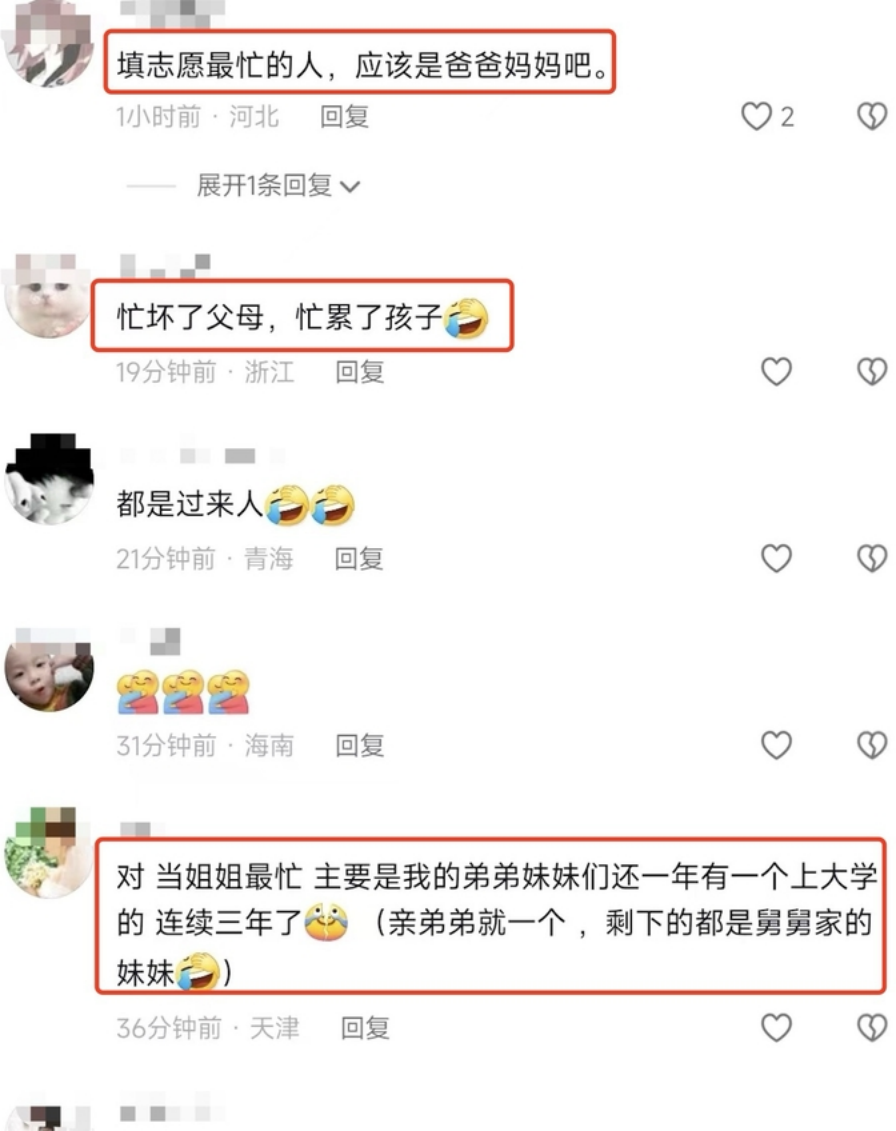Dislike the Qinghai comment with broken heart
This screenshot has height=1131, width=896.
point(872,558)
